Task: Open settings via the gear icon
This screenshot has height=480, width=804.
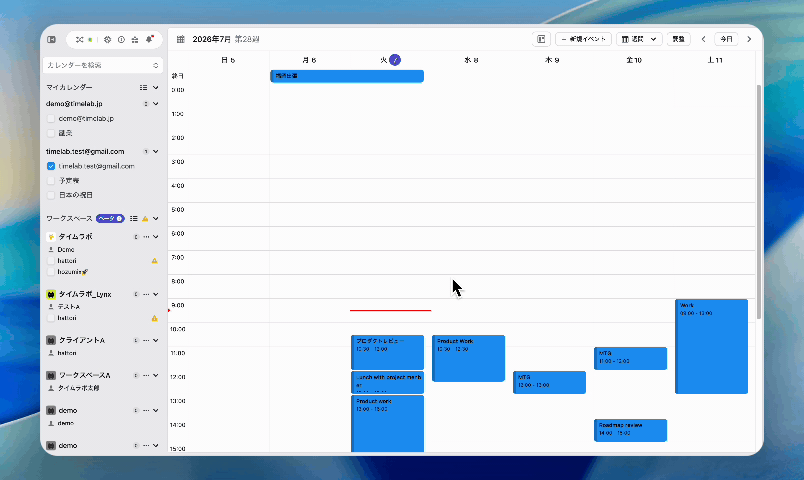Action: point(107,39)
